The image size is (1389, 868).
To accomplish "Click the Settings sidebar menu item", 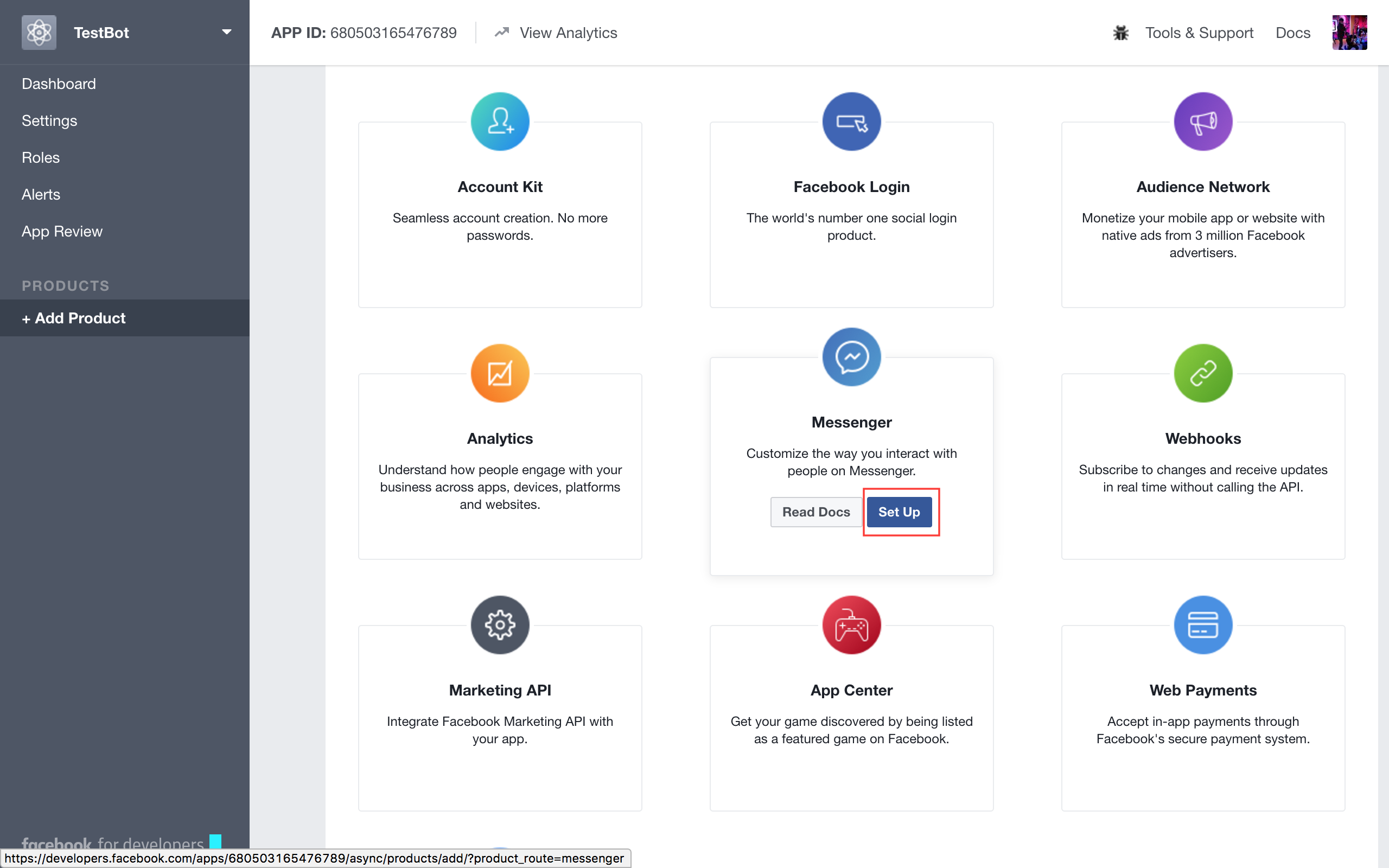I will (48, 120).
